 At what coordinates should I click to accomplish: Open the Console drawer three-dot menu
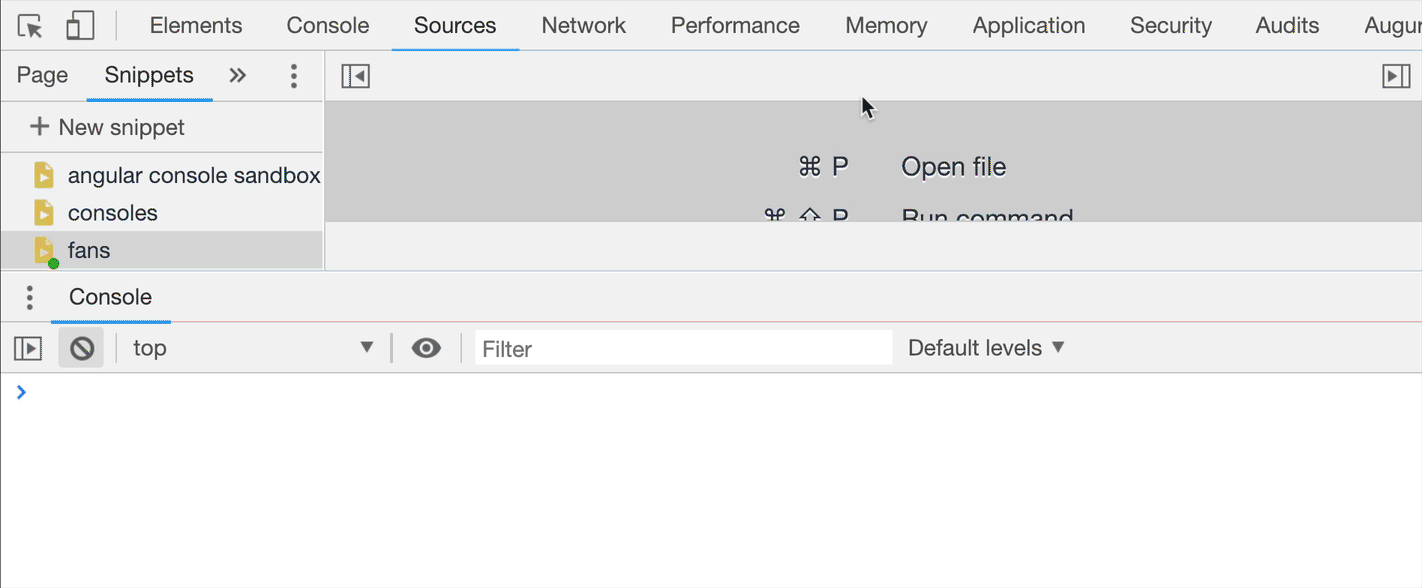(29, 297)
